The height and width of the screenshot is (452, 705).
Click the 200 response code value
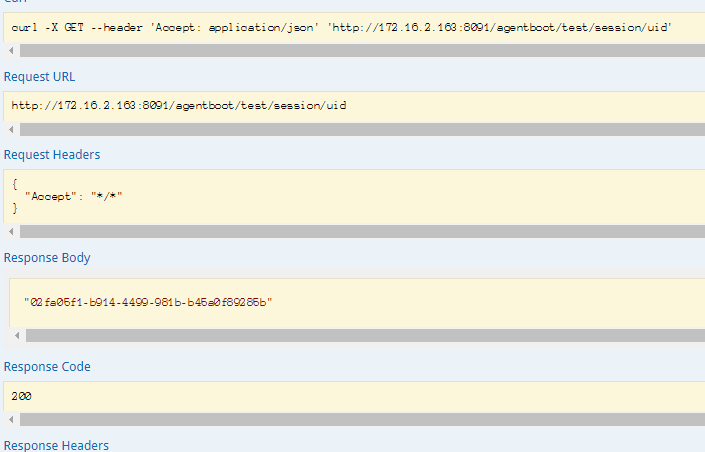[x=21, y=396]
